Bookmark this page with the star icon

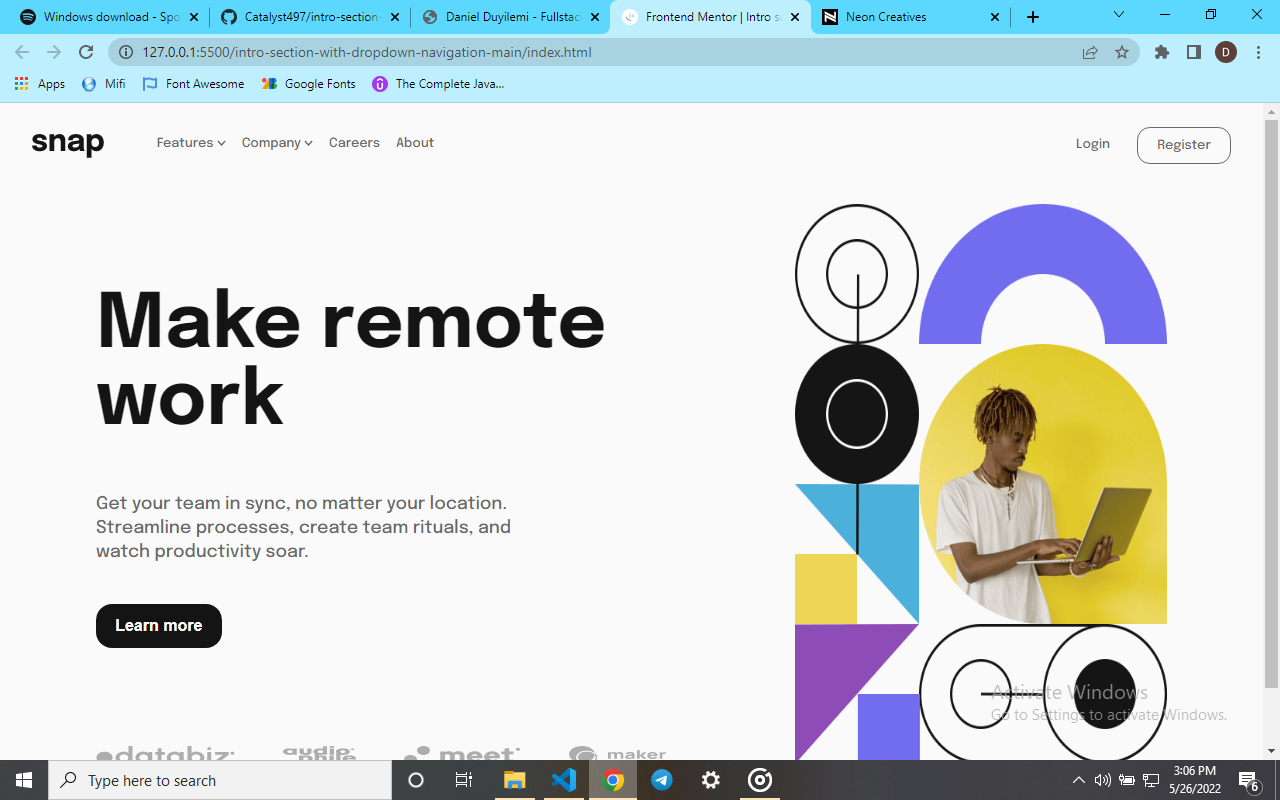pos(1122,52)
